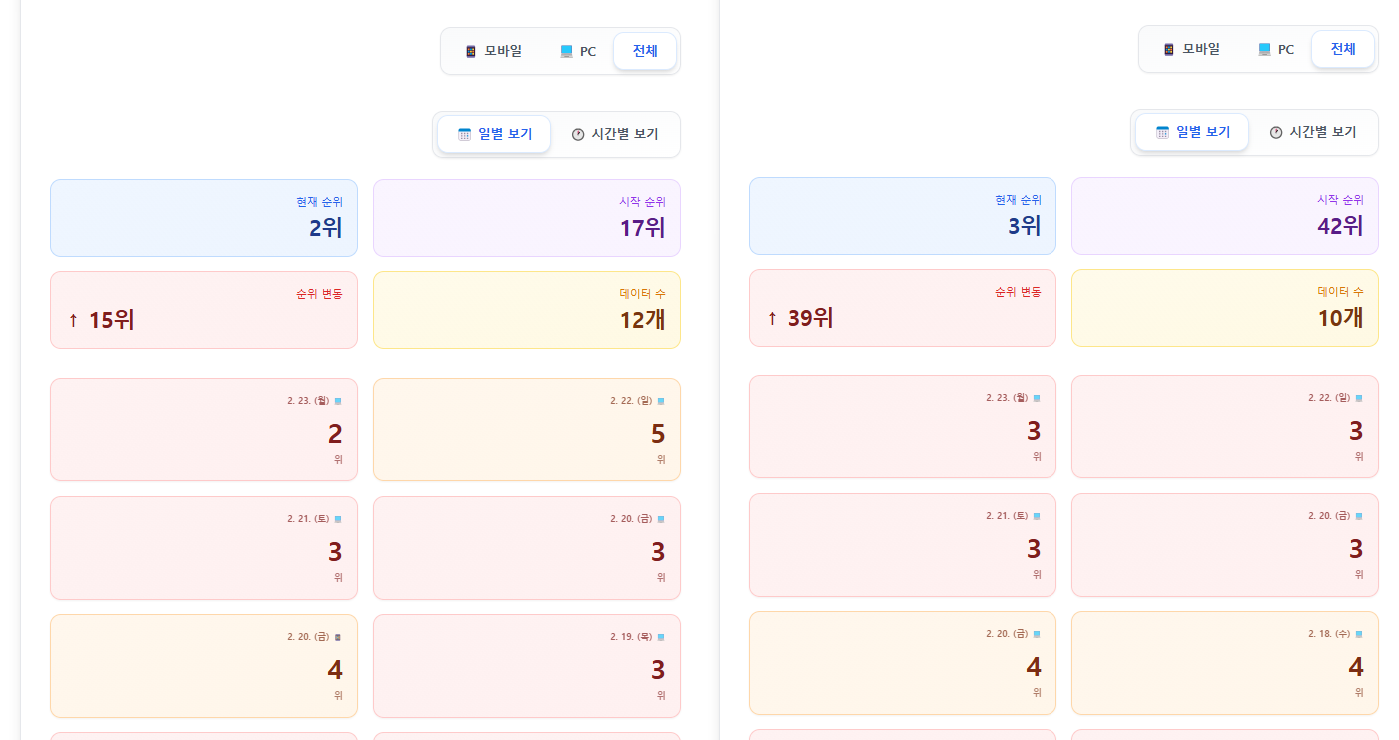Click PC icon on 2. 23. (월) rank 2 card
1399x740 pixels.
(338, 401)
